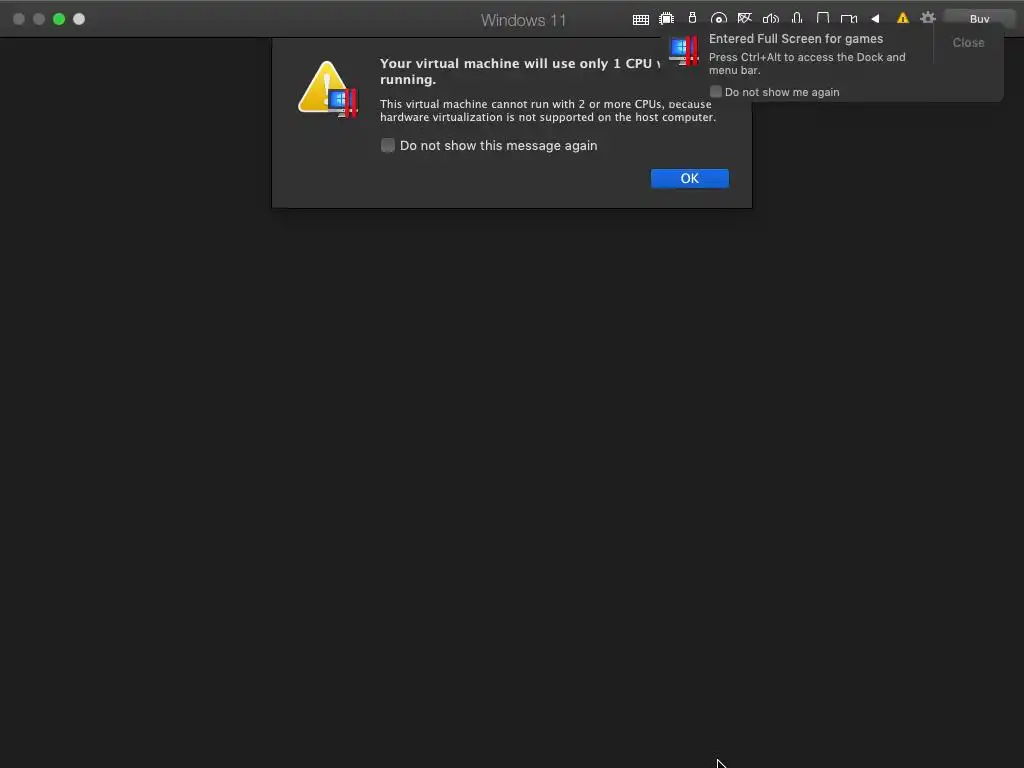This screenshot has width=1024, height=768.
Task: Click the yellow warning triangle icon
Action: [903, 18]
